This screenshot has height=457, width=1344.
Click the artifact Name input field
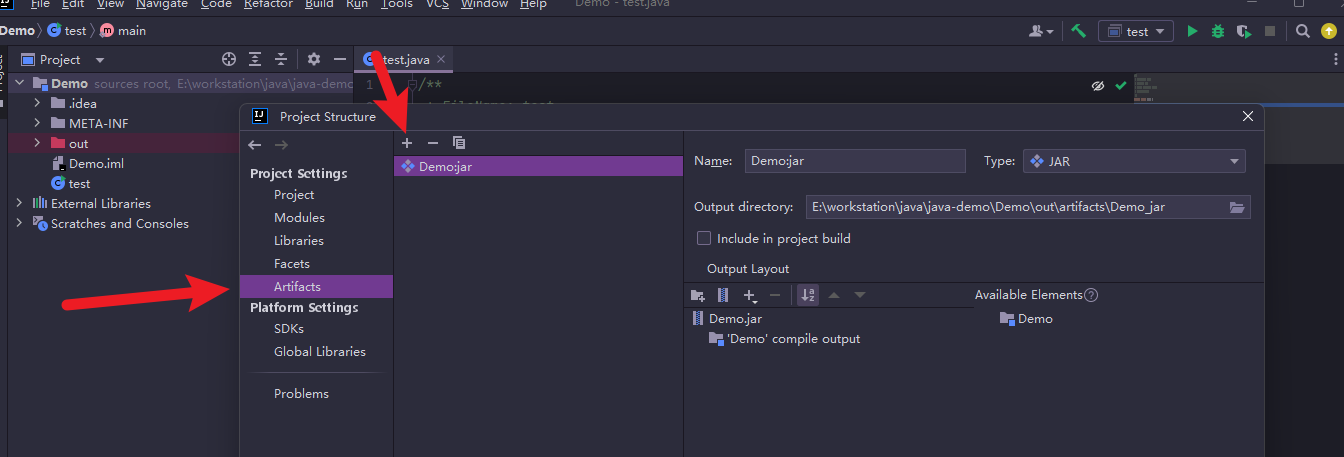855,161
